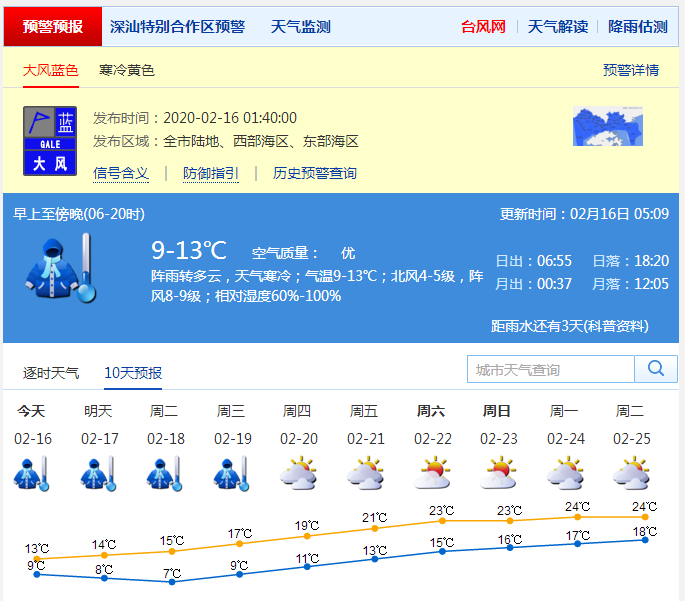Click the 历史预警查询 link
Screen dimensions: 685x601
[x=315, y=173]
